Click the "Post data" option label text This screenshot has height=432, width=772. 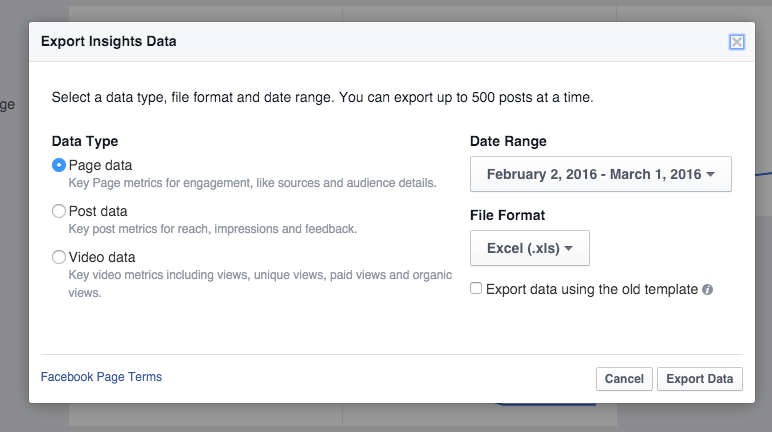click(x=98, y=211)
